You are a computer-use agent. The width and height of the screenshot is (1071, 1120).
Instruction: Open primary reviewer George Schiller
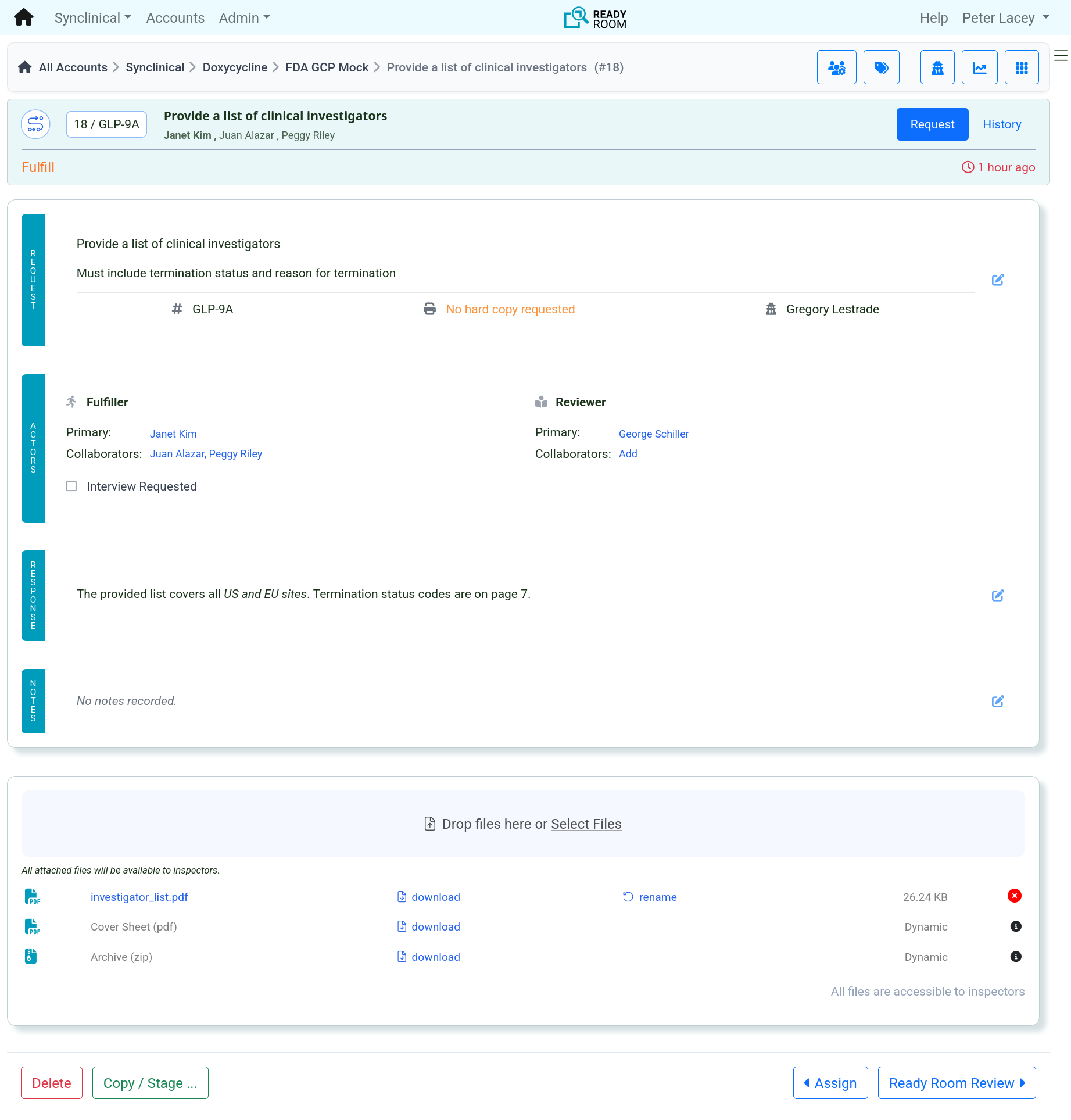pyautogui.click(x=654, y=434)
